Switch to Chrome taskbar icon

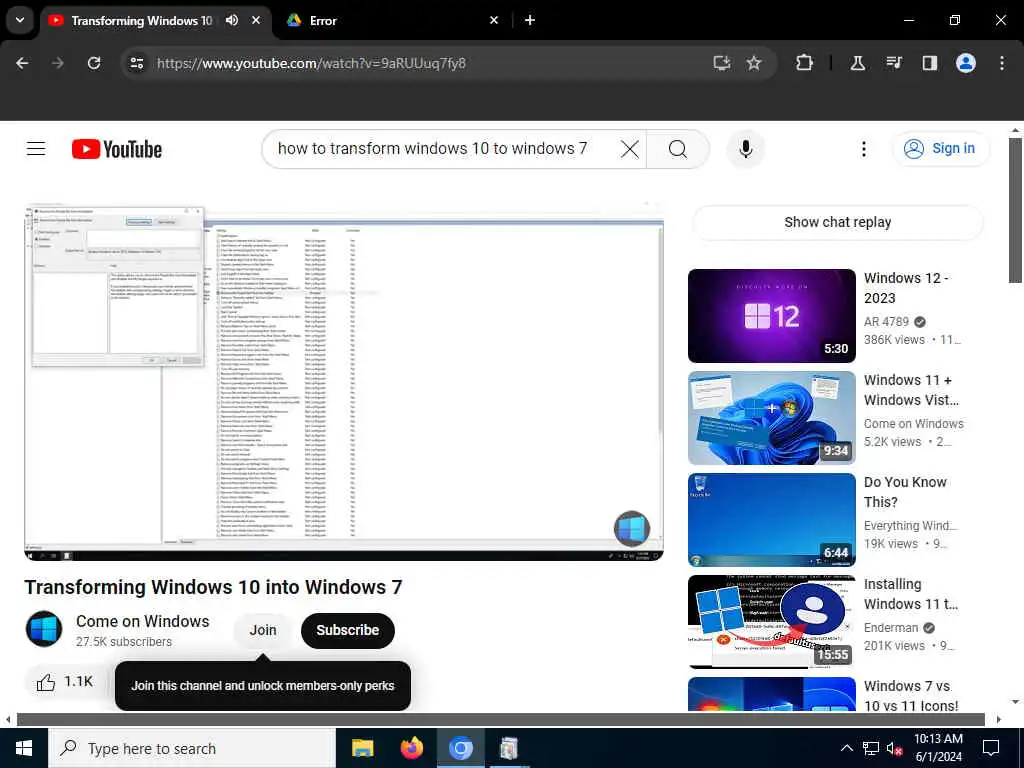click(x=460, y=748)
